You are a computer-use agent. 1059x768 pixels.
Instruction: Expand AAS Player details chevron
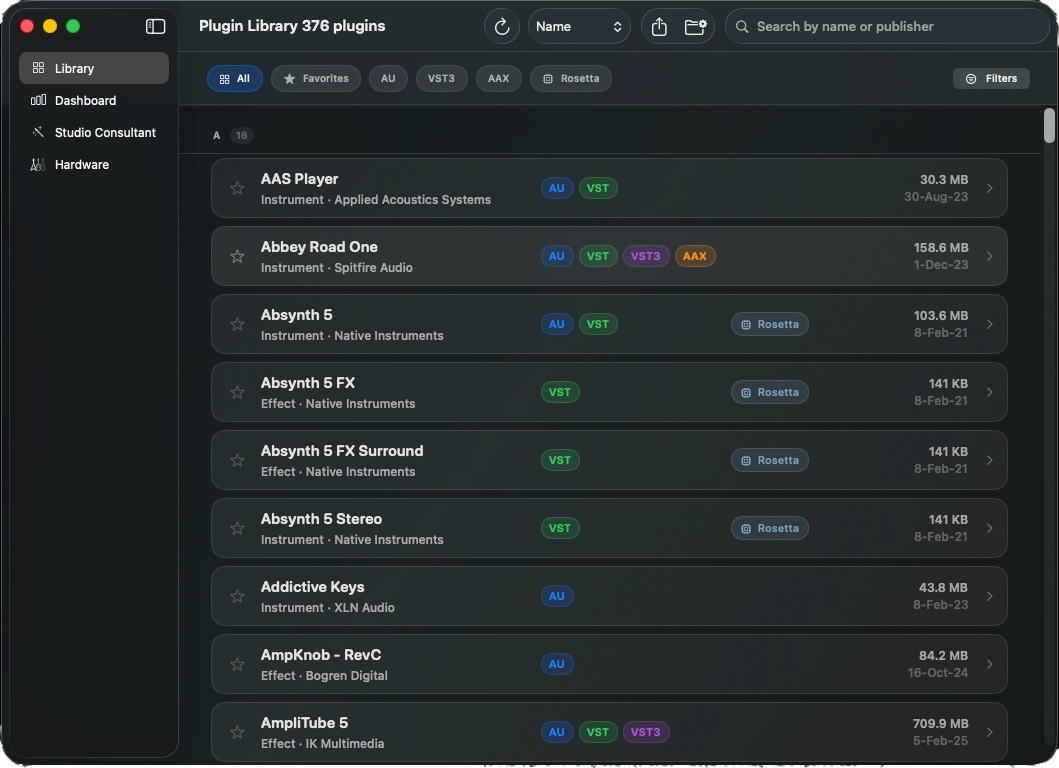989,188
